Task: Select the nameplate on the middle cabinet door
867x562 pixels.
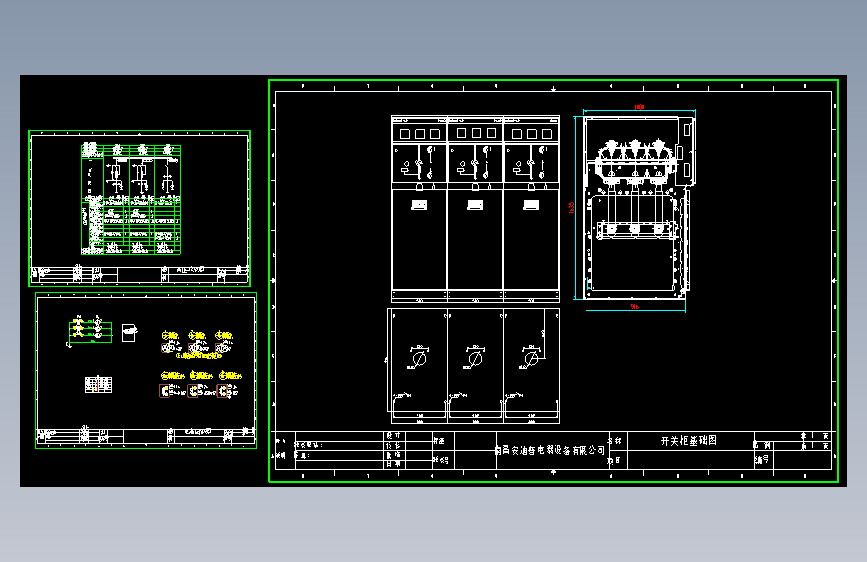Action: click(x=475, y=205)
